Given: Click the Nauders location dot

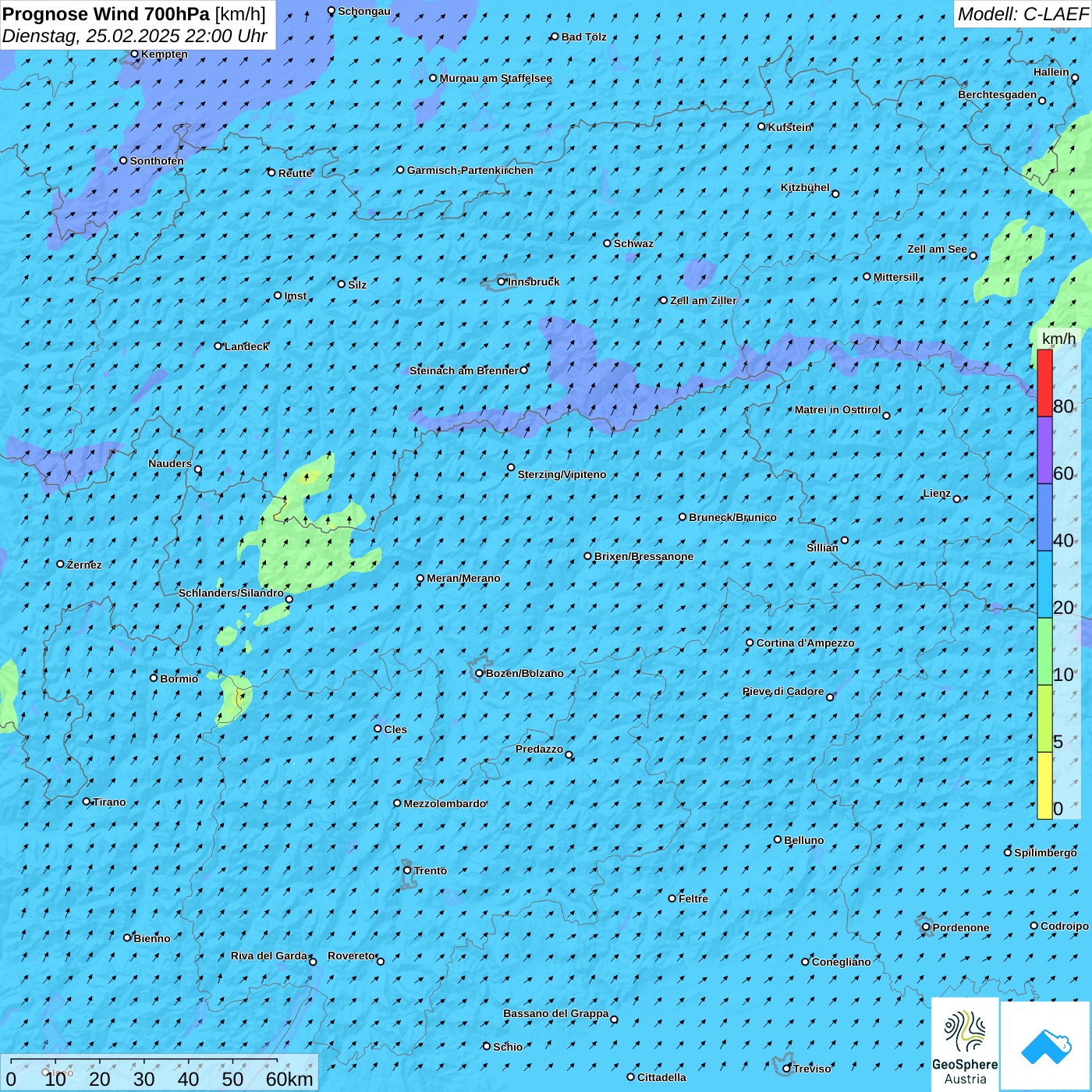Looking at the screenshot, I should tap(198, 470).
